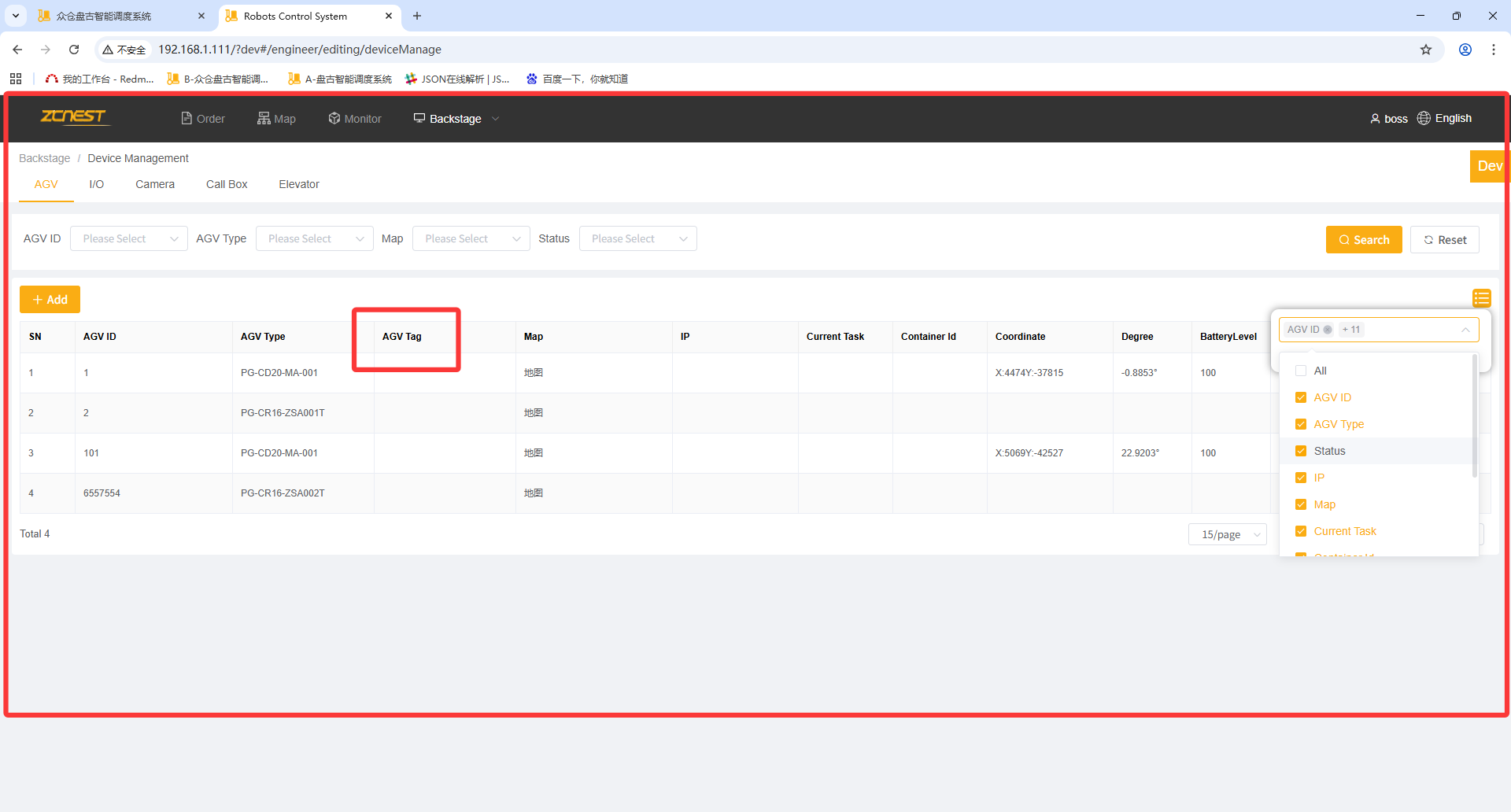Click the ZCNEST logo
The height and width of the screenshot is (812, 1511).
click(x=73, y=117)
